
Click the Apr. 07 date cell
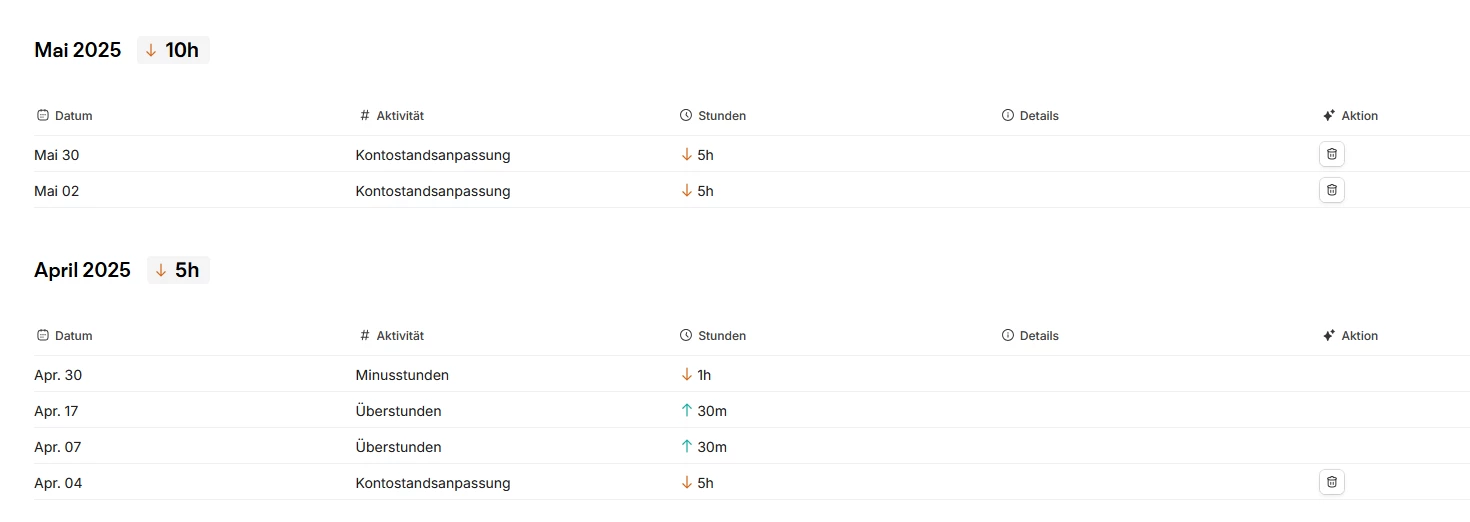(x=58, y=447)
